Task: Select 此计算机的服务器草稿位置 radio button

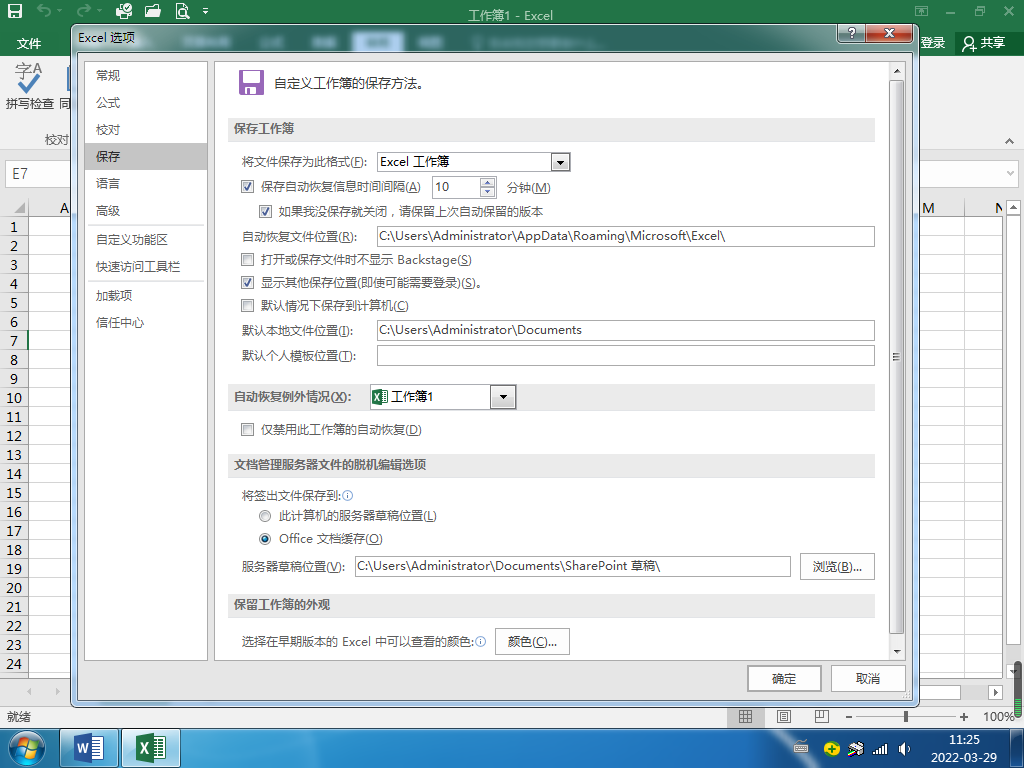Action: coord(264,516)
